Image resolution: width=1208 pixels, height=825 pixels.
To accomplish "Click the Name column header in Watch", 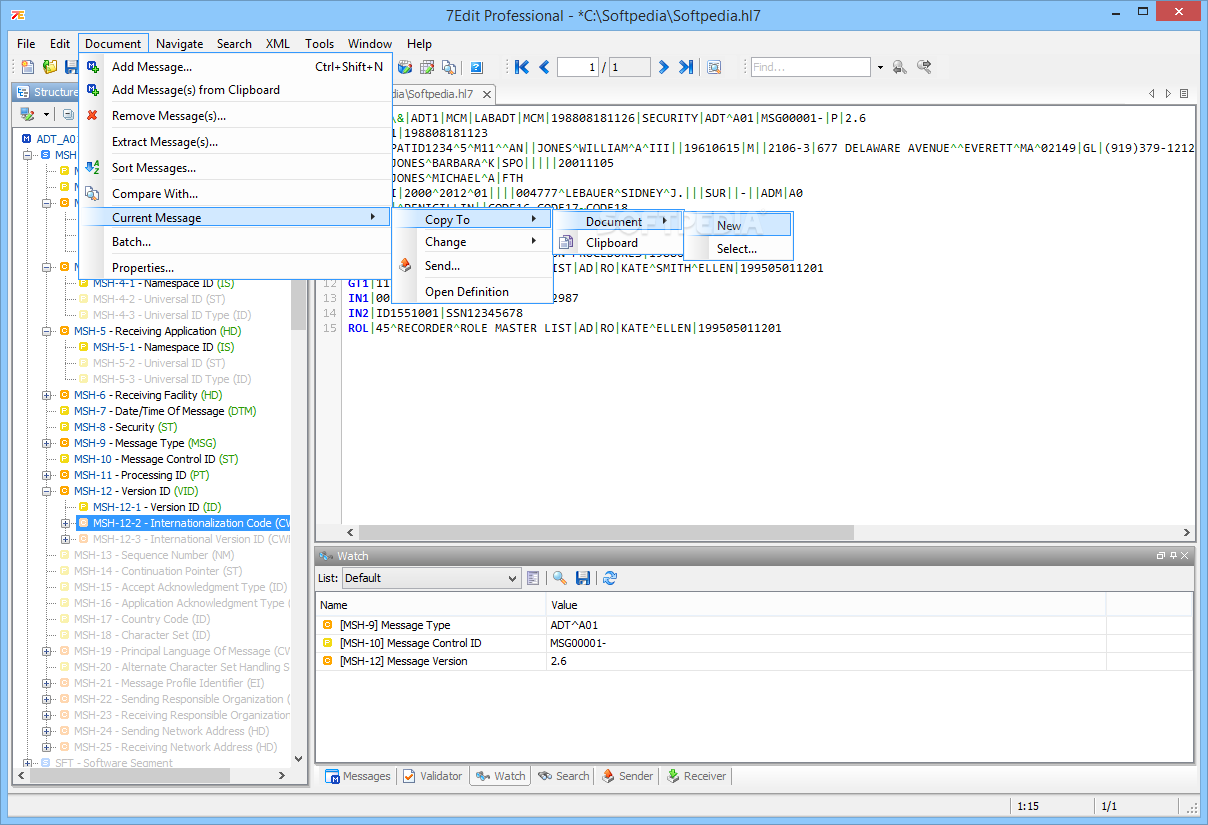I will point(432,604).
